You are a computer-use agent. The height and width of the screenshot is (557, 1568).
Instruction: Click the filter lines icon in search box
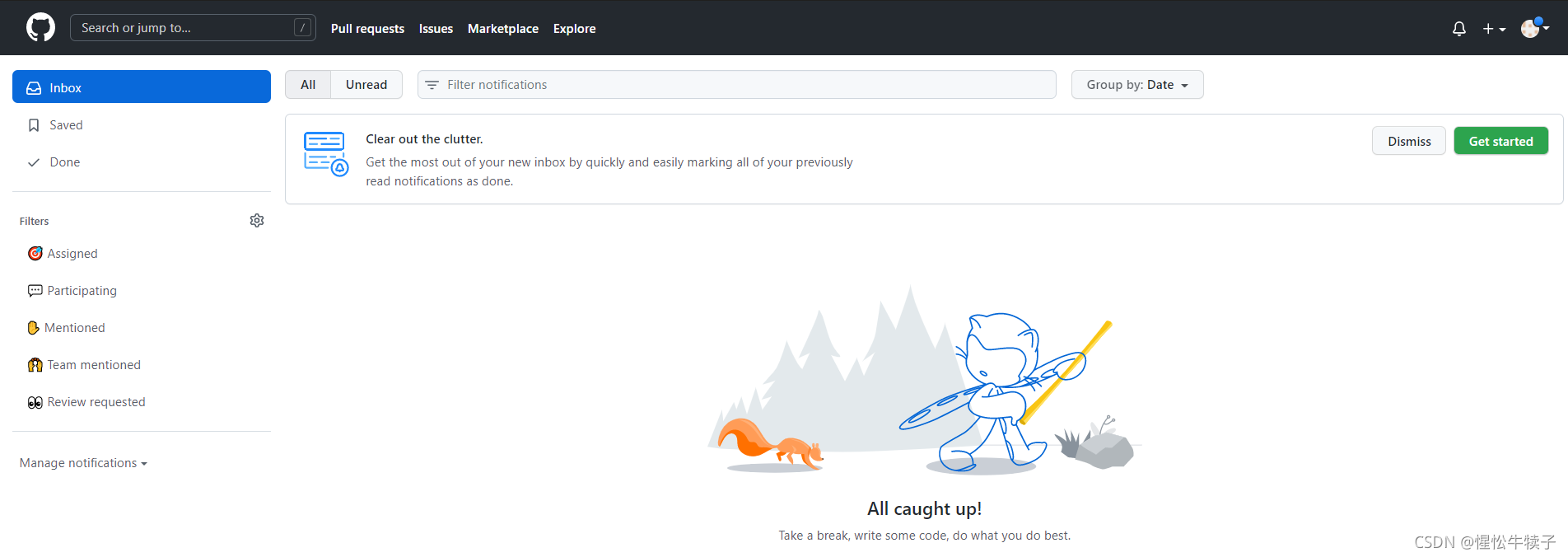(432, 85)
